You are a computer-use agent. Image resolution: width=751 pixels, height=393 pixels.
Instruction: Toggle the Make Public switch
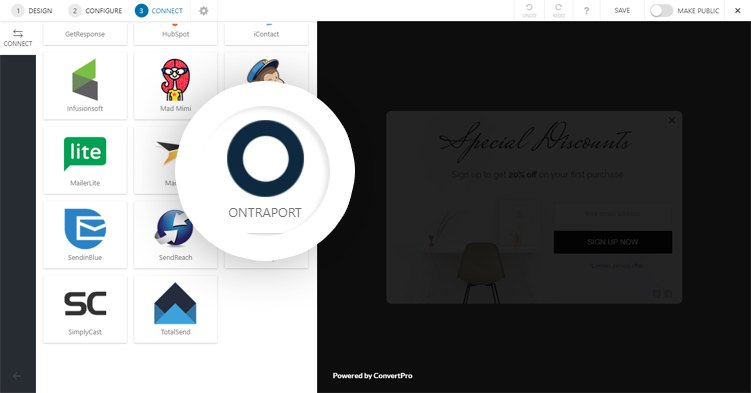point(661,11)
